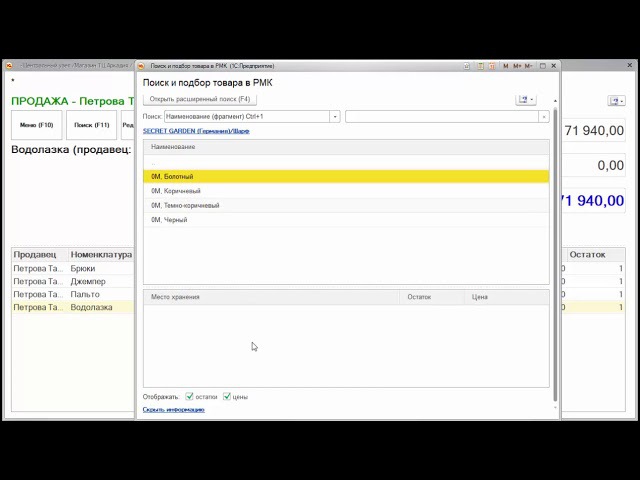Viewport: 640px width, 480px height.
Task: Click the M+ memory add button
Action: click(517, 66)
